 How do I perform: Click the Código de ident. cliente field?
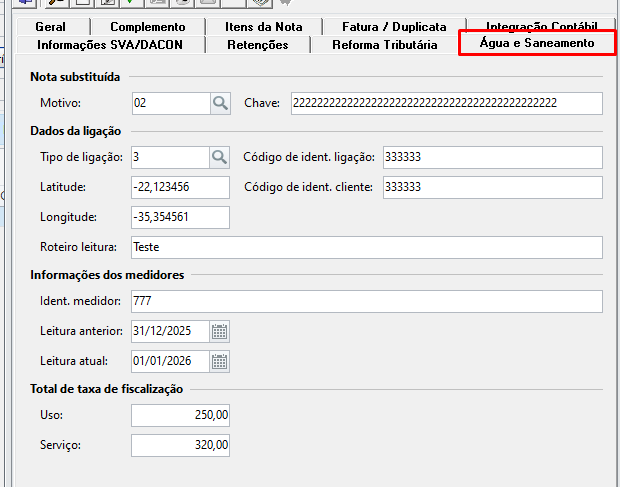(493, 187)
